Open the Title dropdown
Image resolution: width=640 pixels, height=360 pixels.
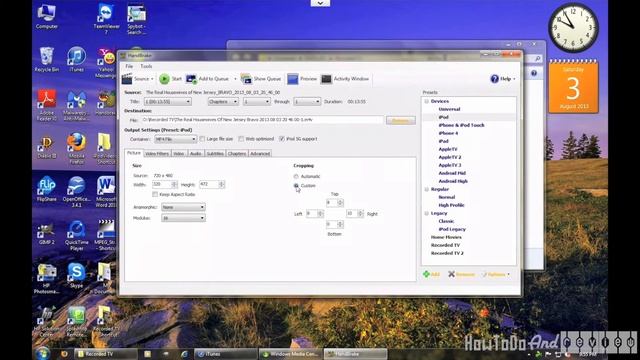click(x=168, y=102)
